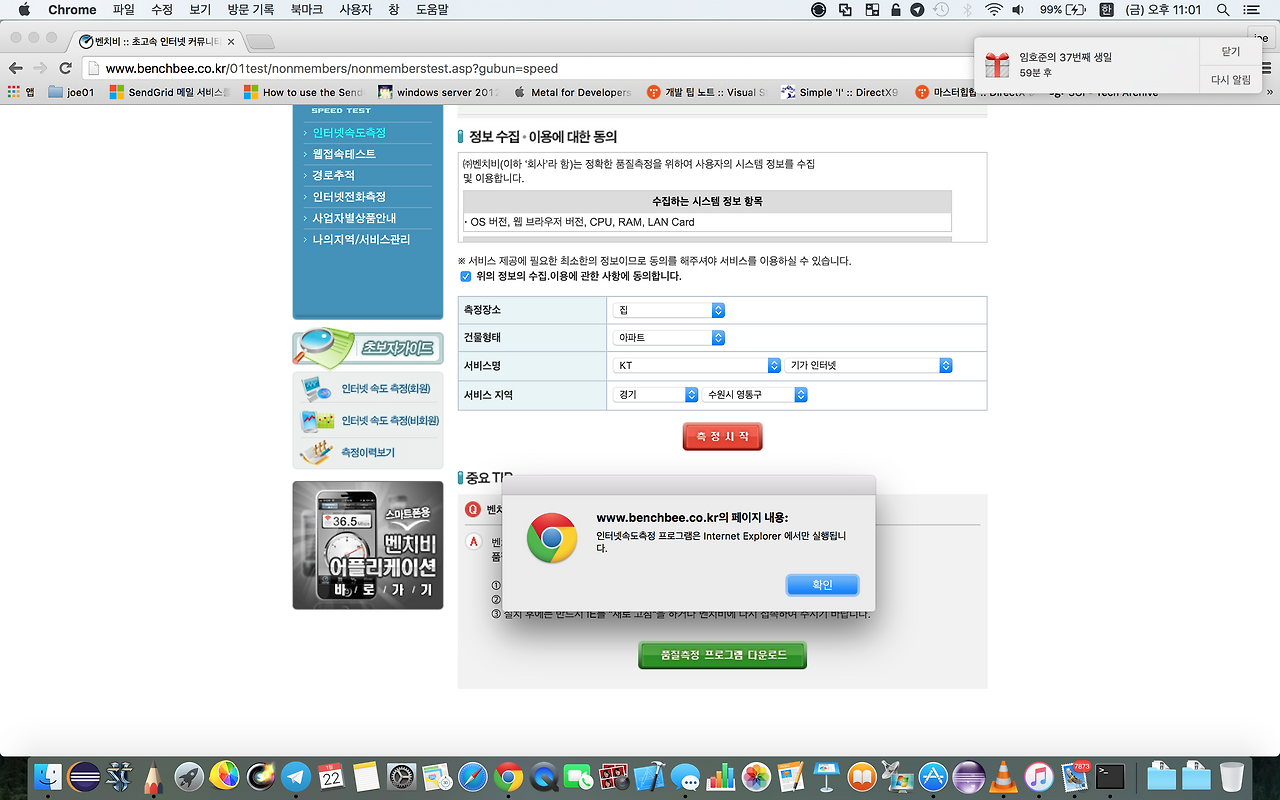Open the 벤치비 어플리케이션 smartphone banner
Image resolution: width=1280 pixels, height=800 pixels.
coord(368,545)
